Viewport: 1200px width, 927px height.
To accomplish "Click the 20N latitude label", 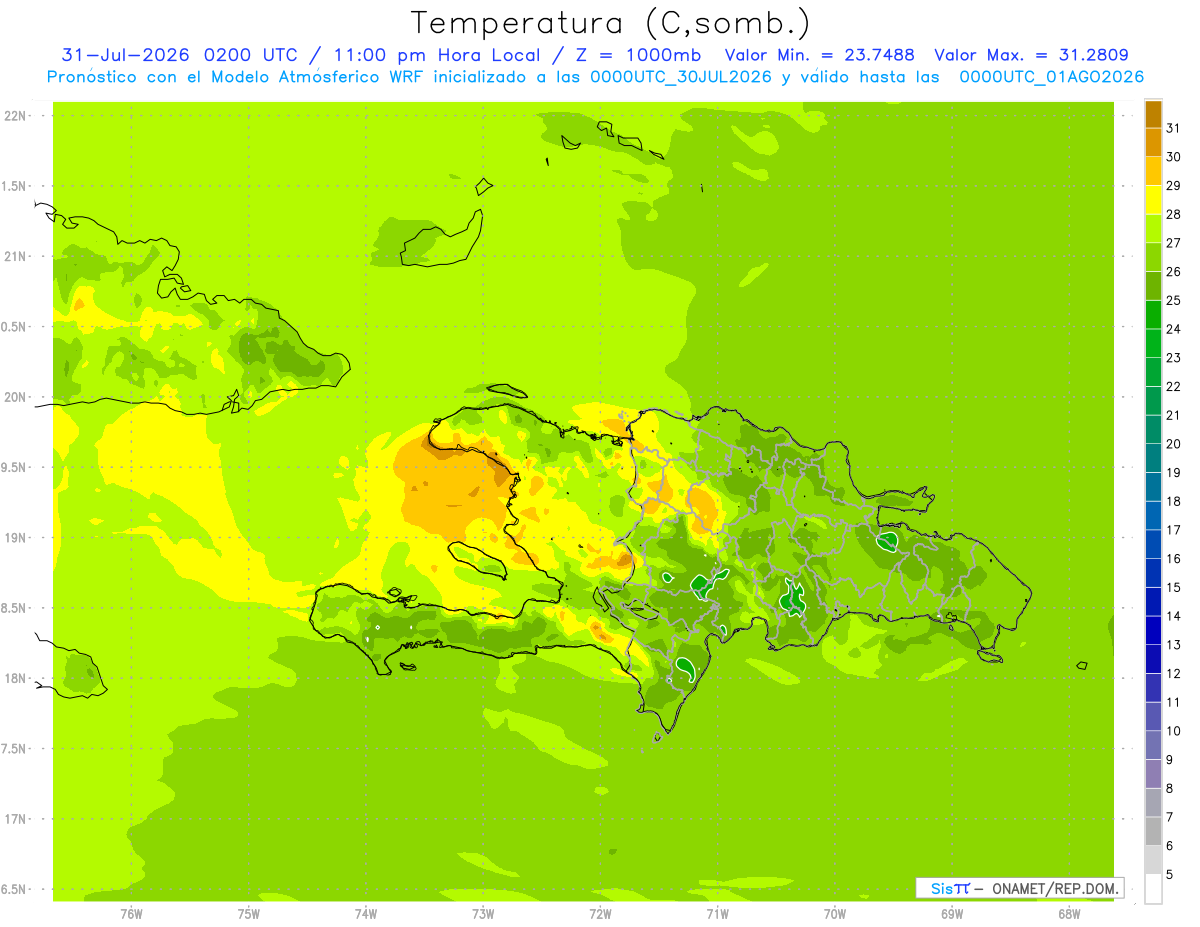I will (x=17, y=397).
